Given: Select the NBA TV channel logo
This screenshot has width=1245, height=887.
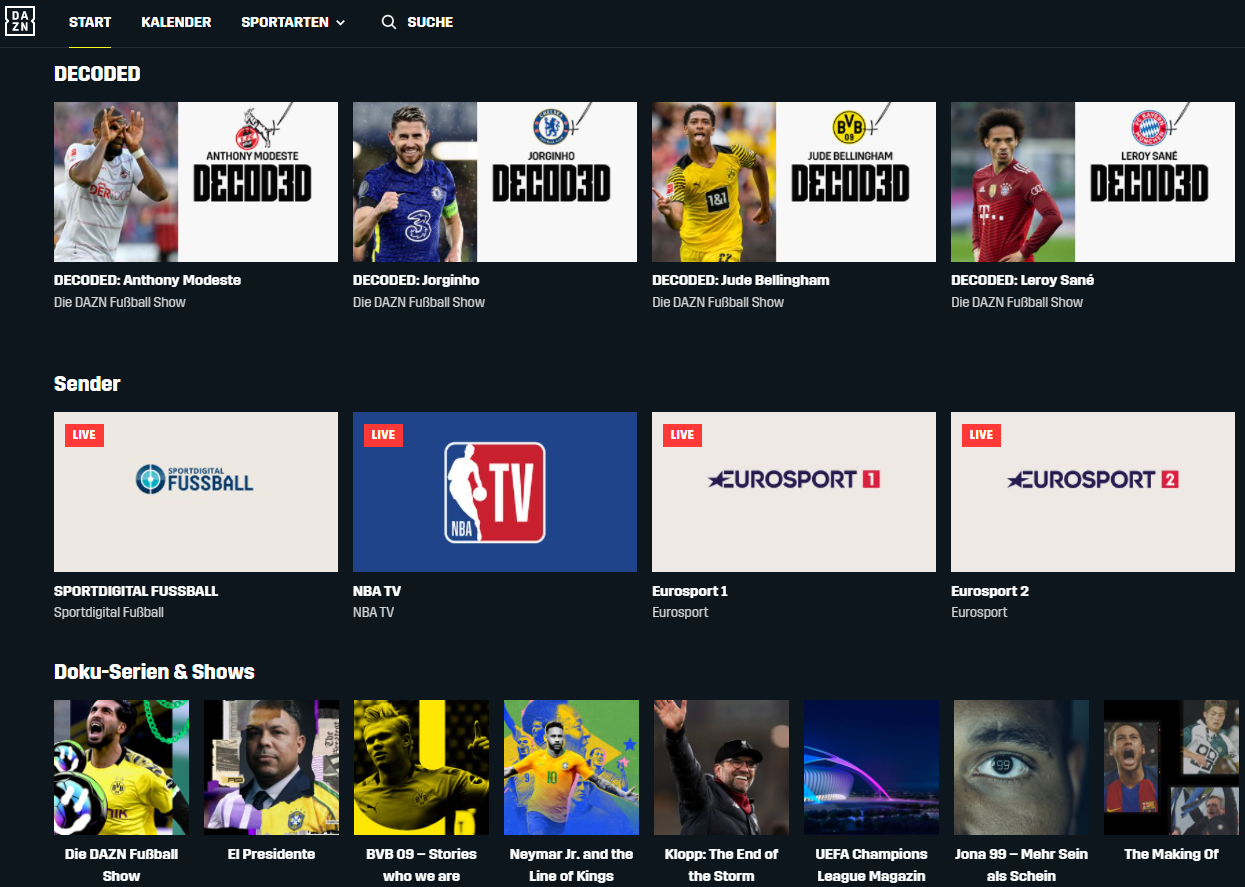Looking at the screenshot, I should [494, 491].
